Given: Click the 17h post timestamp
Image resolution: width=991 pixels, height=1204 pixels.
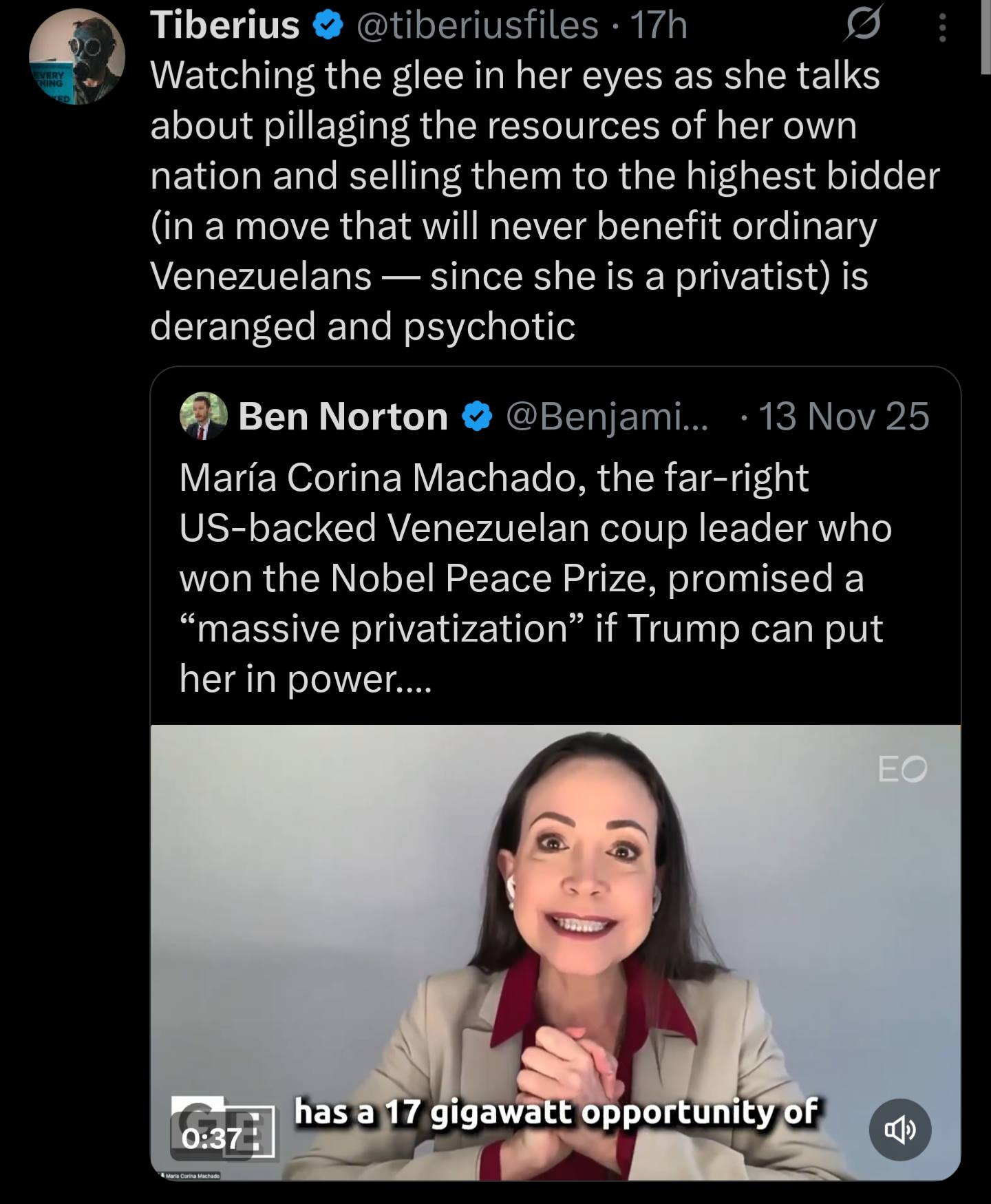Looking at the screenshot, I should (659, 26).
